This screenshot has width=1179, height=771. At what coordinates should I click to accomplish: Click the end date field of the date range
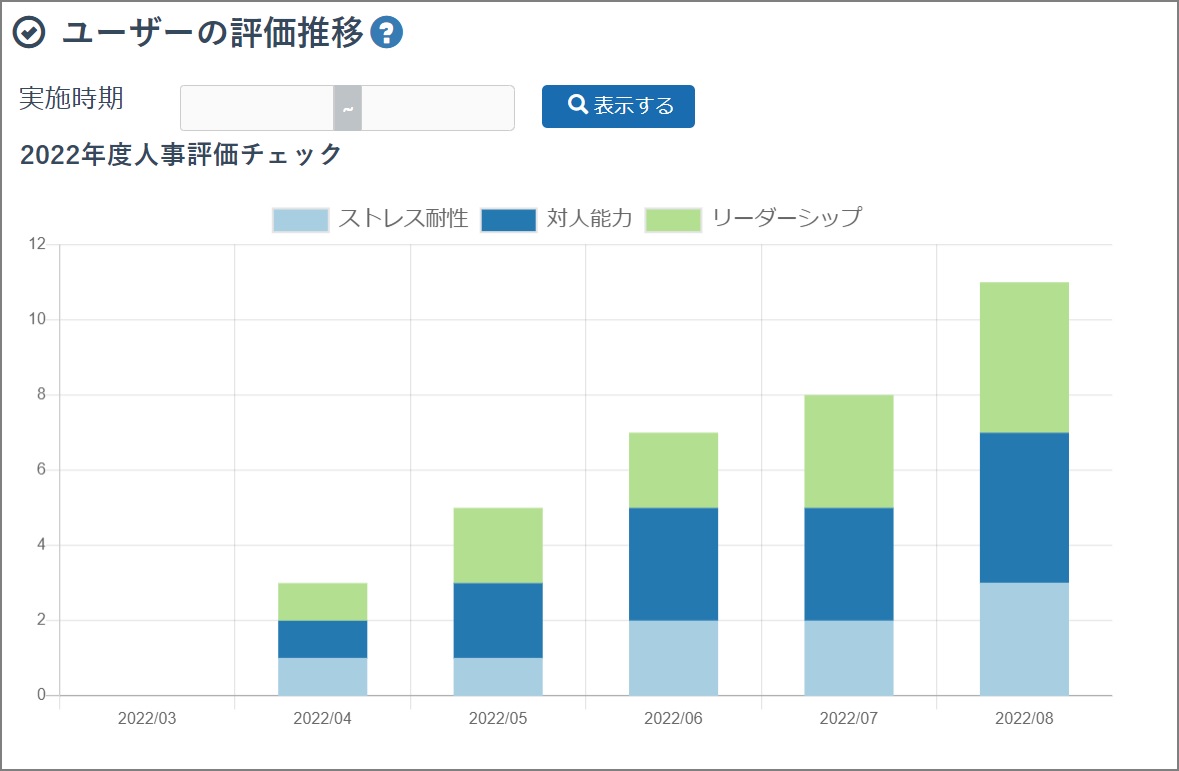(x=440, y=107)
